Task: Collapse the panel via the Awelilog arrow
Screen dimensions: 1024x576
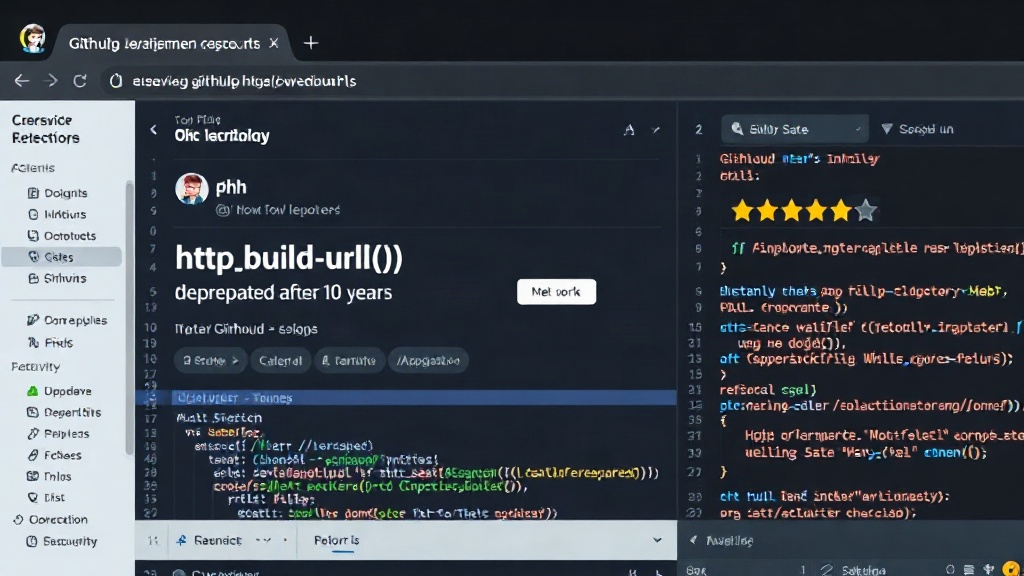Action: click(x=693, y=540)
